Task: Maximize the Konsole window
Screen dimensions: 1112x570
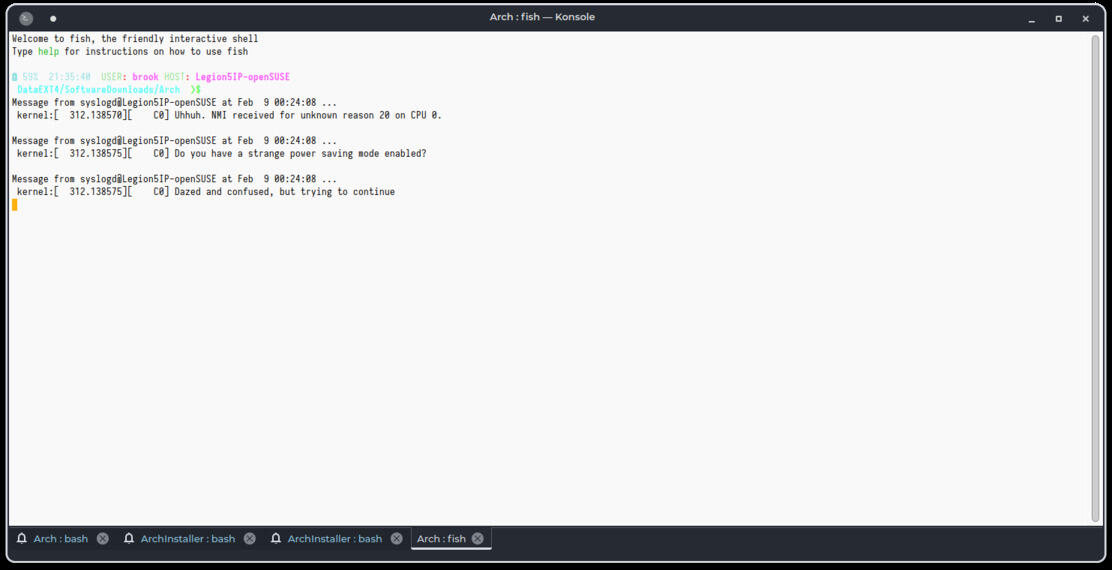Action: tap(1059, 19)
